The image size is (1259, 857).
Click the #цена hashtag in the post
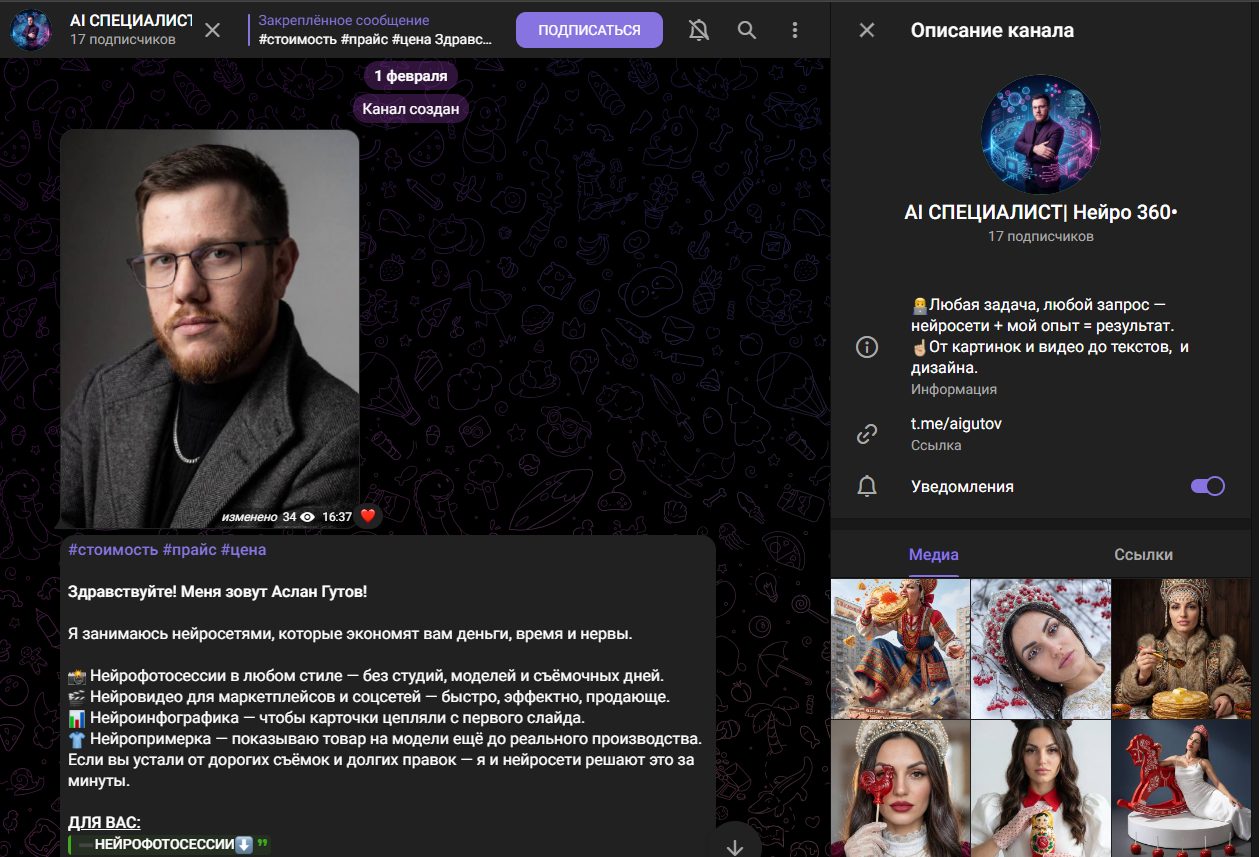coord(243,550)
